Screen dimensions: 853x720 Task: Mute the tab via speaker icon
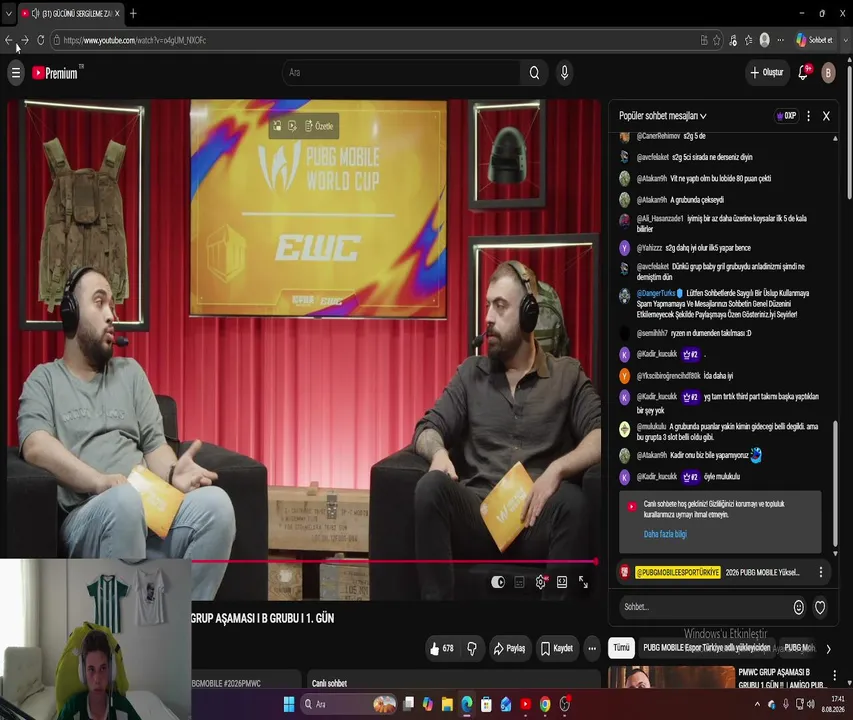point(35,14)
